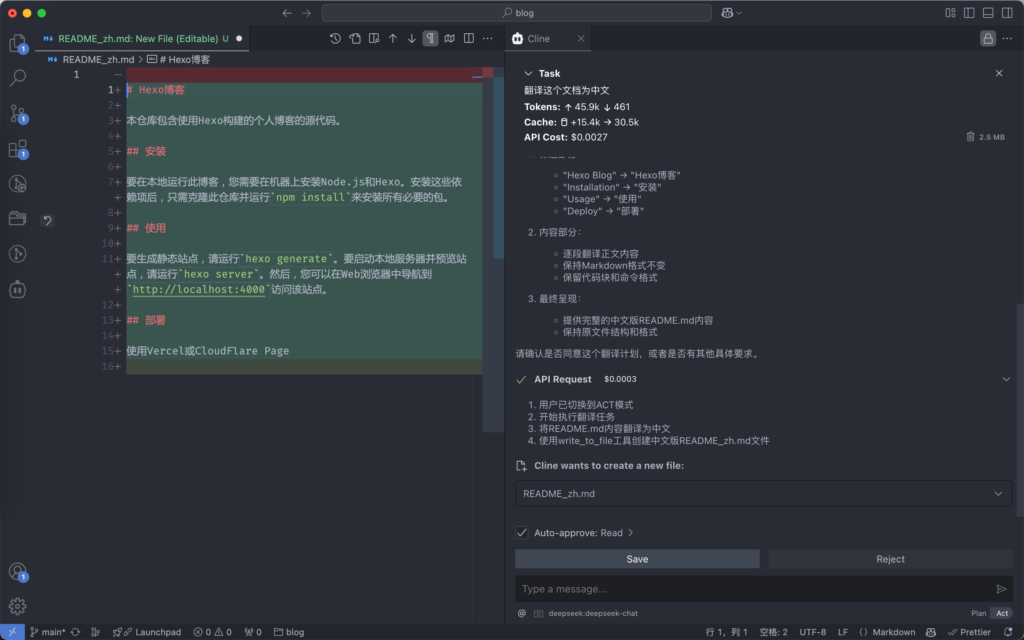
Task: Select the README_zh.md editor tab
Action: tap(142, 39)
